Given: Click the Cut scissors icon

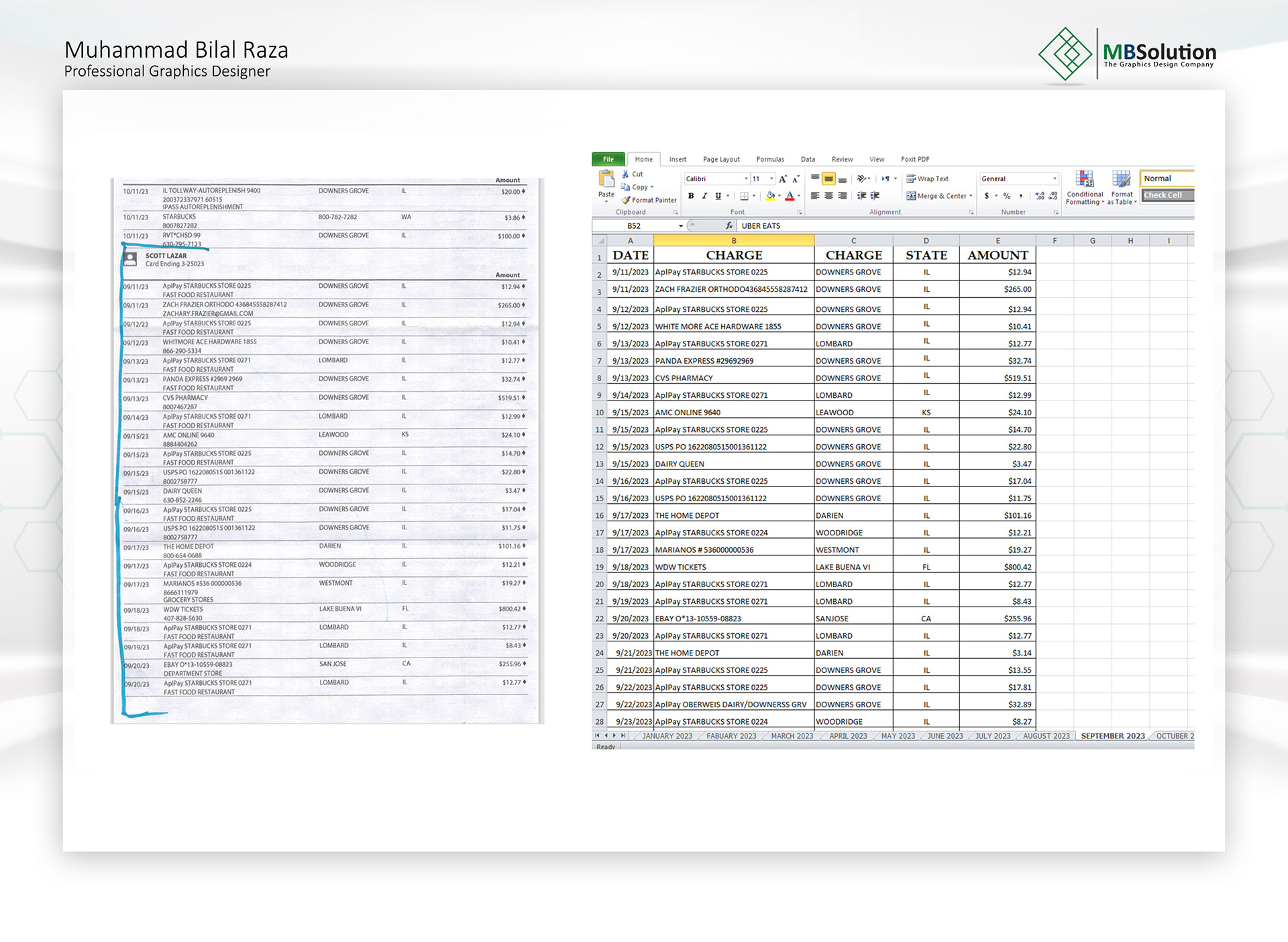Looking at the screenshot, I should (x=625, y=174).
